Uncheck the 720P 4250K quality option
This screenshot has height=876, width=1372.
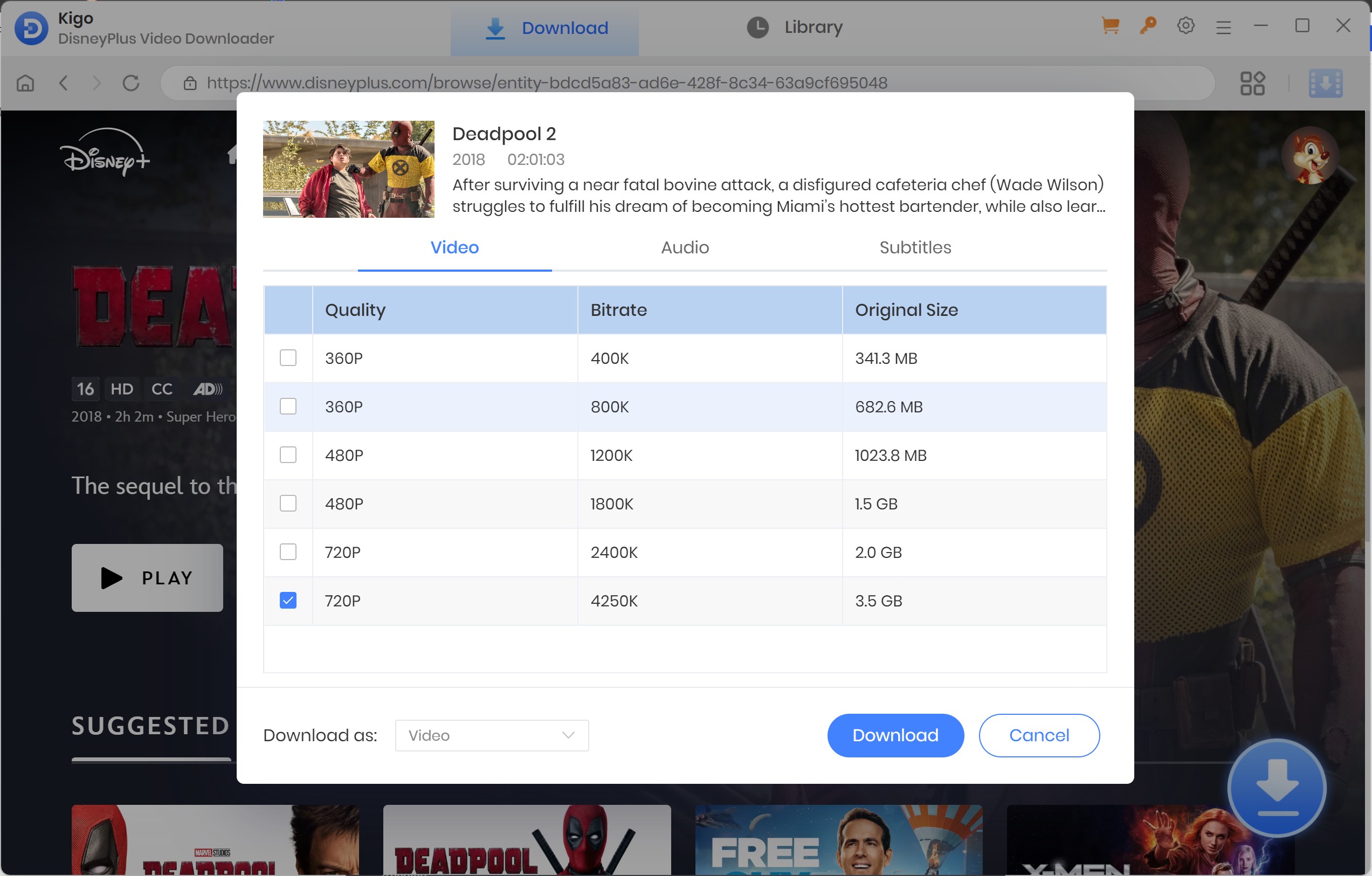click(x=288, y=601)
